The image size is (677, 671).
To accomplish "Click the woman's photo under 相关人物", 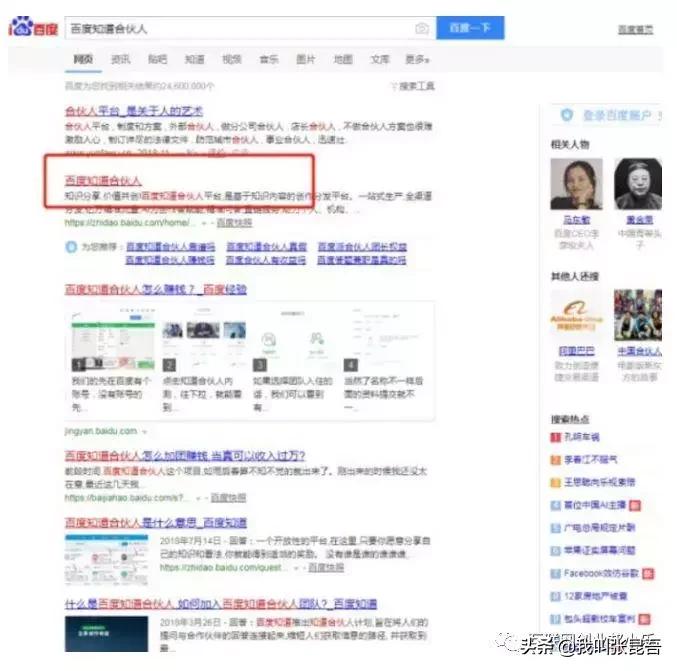I will 576,184.
